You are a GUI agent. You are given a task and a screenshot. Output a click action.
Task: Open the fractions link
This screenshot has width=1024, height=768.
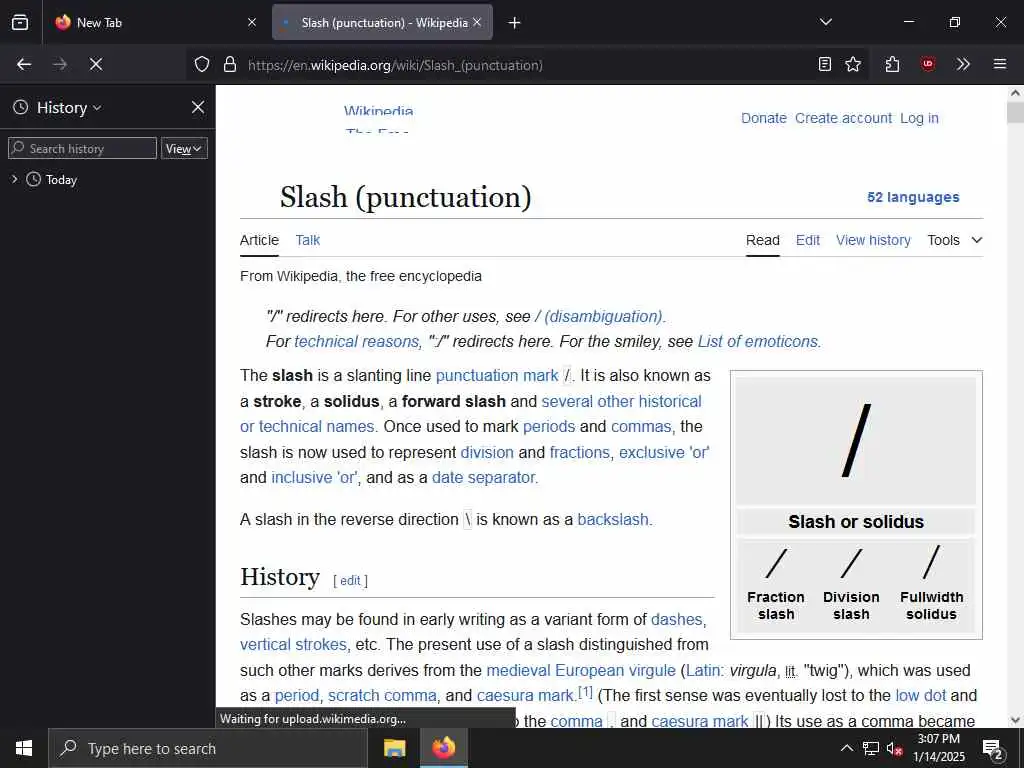[x=581, y=453]
